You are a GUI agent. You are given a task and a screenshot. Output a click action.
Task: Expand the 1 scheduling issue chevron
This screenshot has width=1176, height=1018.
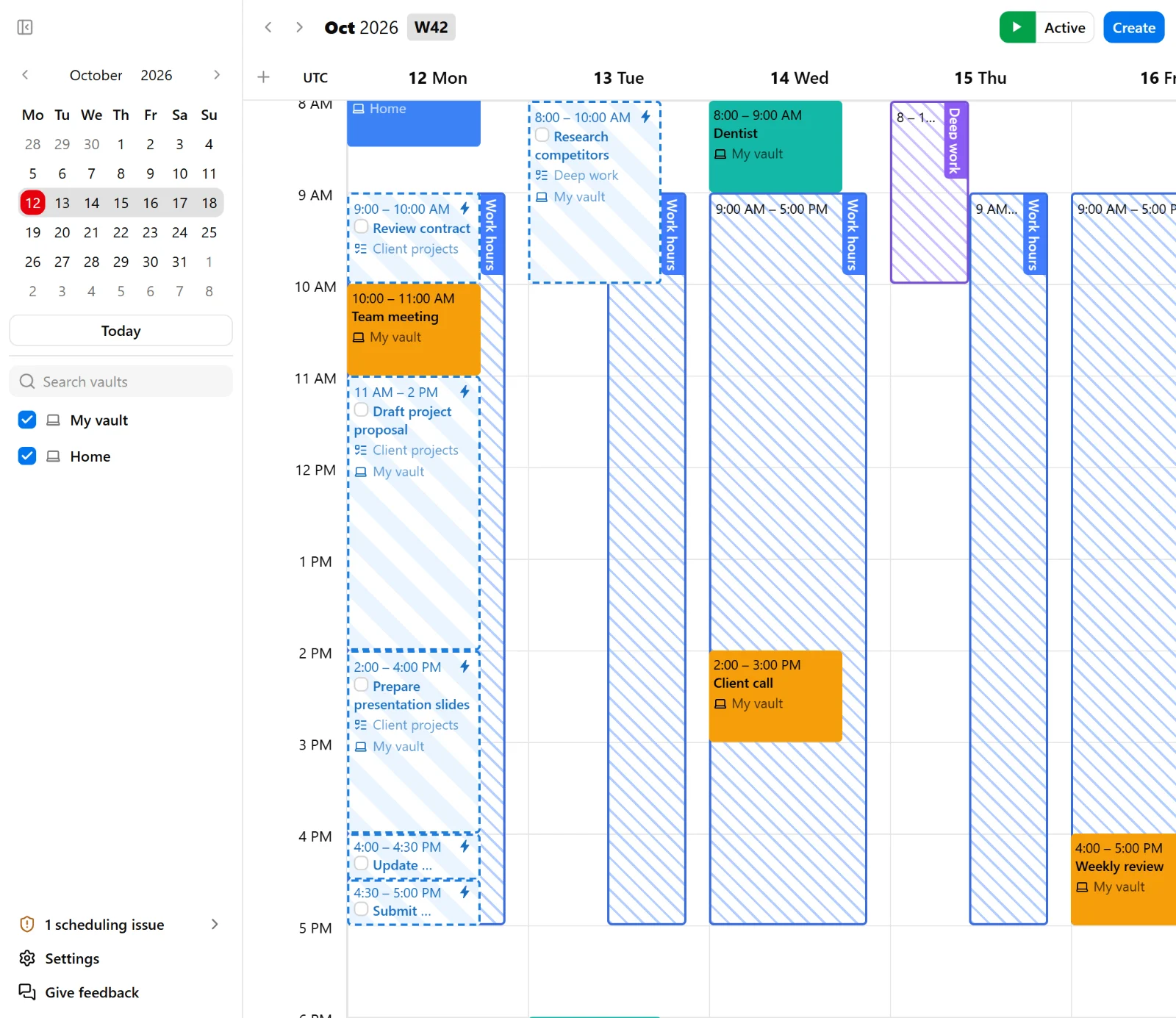click(x=215, y=924)
